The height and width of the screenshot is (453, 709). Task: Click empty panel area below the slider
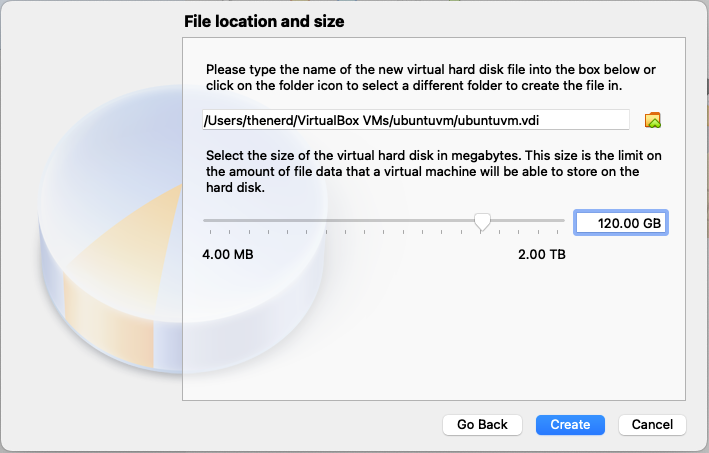coord(432,330)
